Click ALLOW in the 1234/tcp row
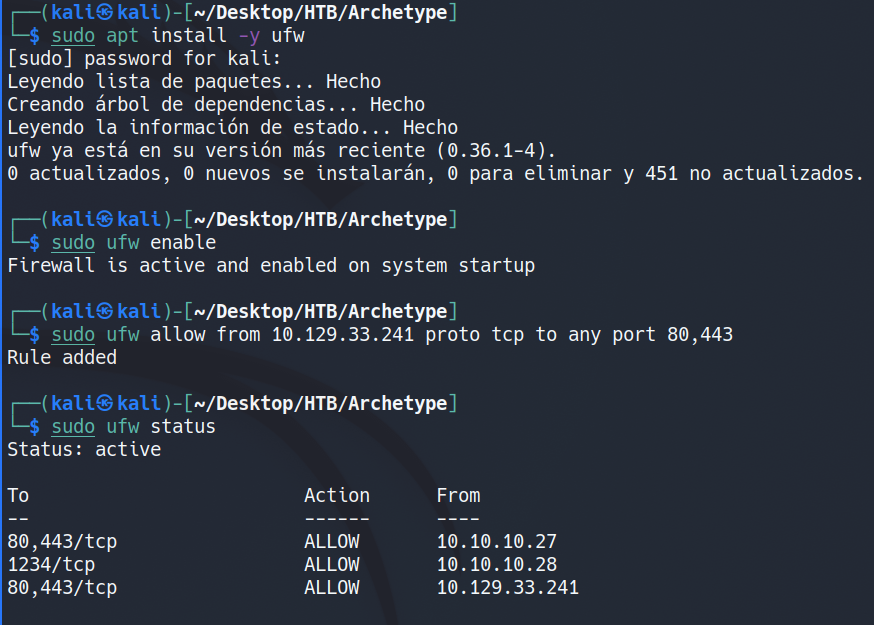Image resolution: width=874 pixels, height=625 pixels. tap(331, 564)
